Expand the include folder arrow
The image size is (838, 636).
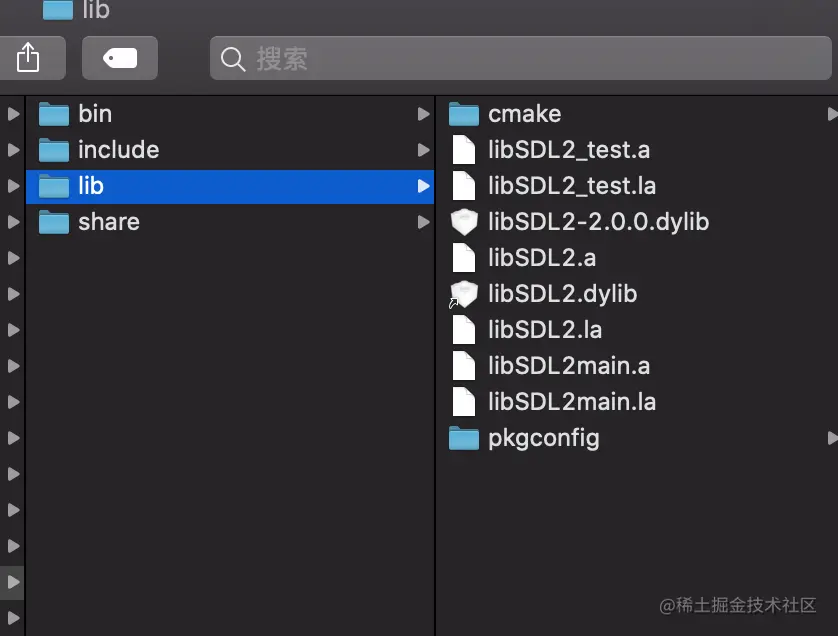point(423,150)
